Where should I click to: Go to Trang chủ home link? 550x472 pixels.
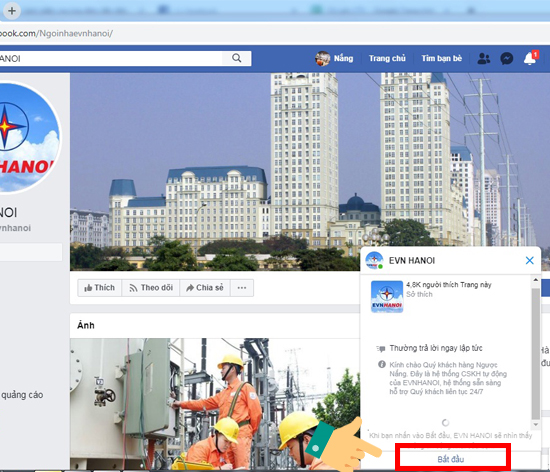point(387,59)
